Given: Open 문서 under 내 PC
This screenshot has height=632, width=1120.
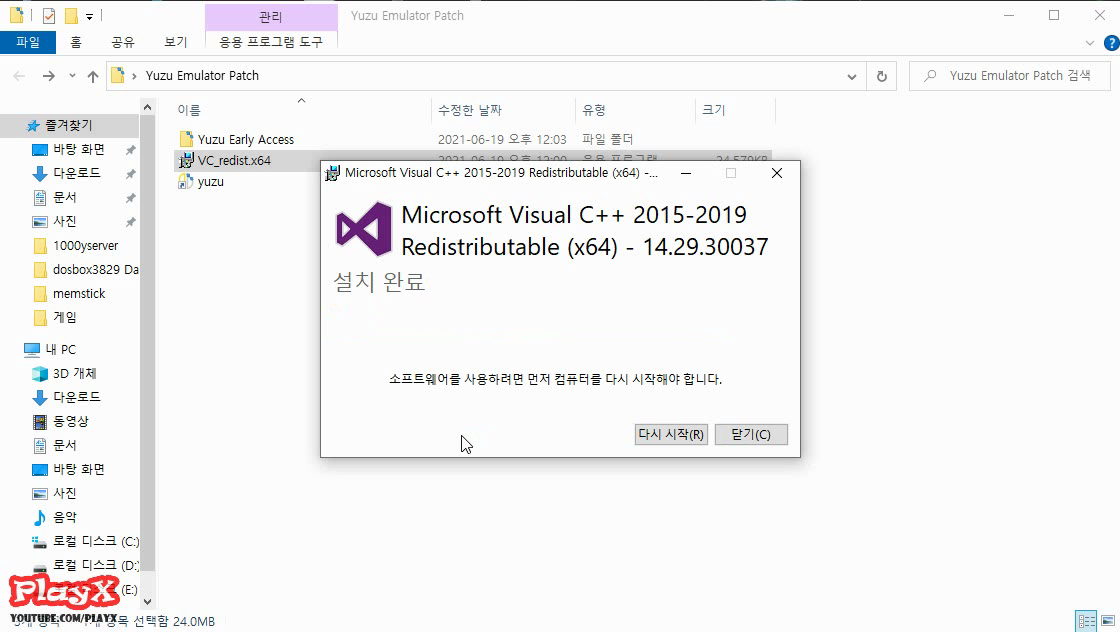Looking at the screenshot, I should tap(64, 445).
